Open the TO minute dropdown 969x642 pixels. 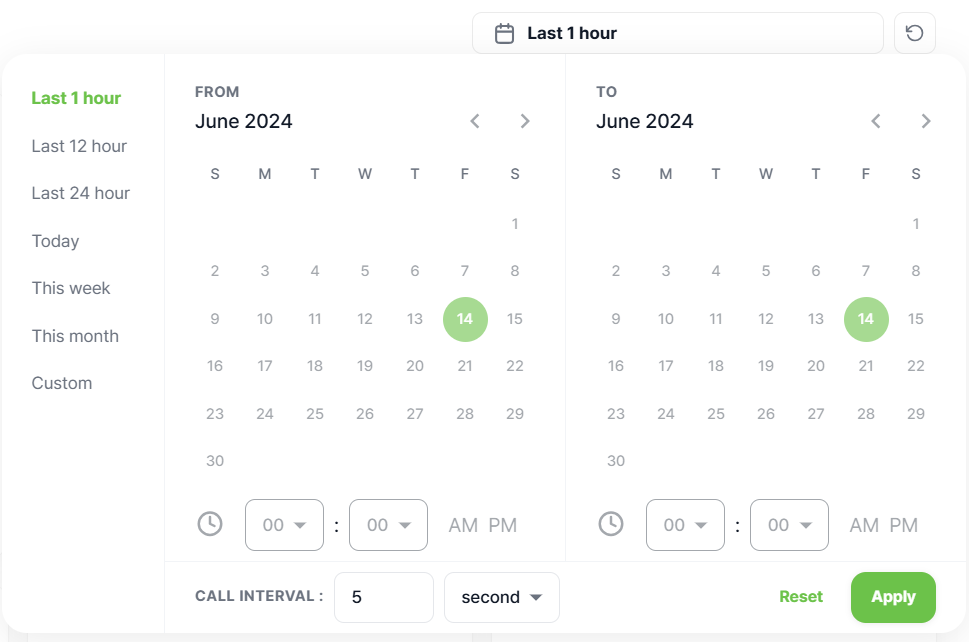coord(789,525)
